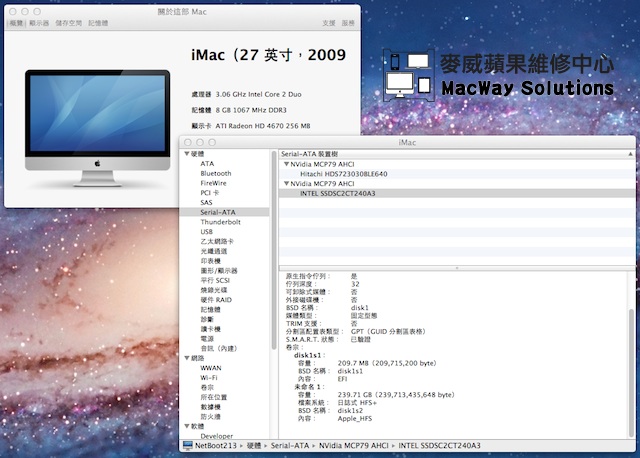Select 數據機 in the sidebar
Screen dimensions: 640x458
coord(210,407)
